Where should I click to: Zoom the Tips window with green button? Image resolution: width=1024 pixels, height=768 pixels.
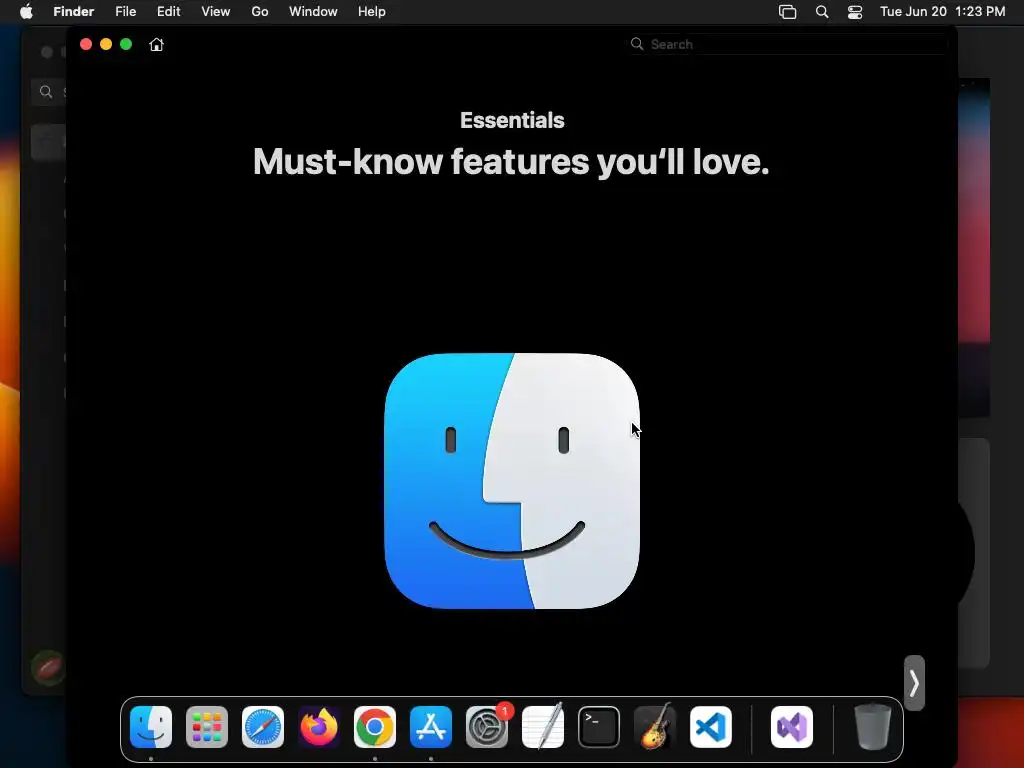pos(126,44)
